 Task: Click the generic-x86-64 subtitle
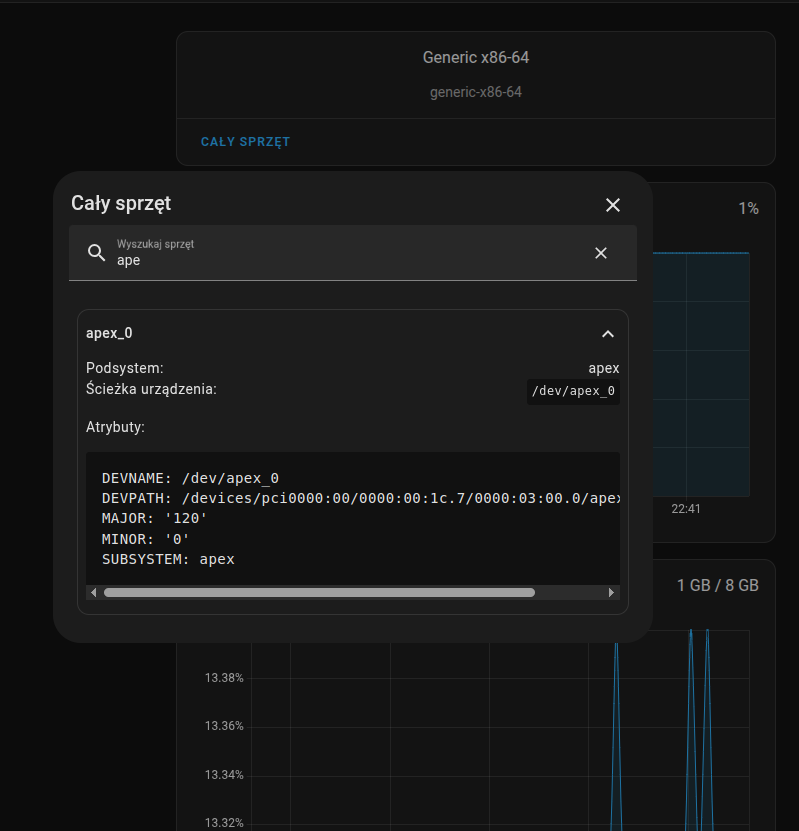click(476, 92)
